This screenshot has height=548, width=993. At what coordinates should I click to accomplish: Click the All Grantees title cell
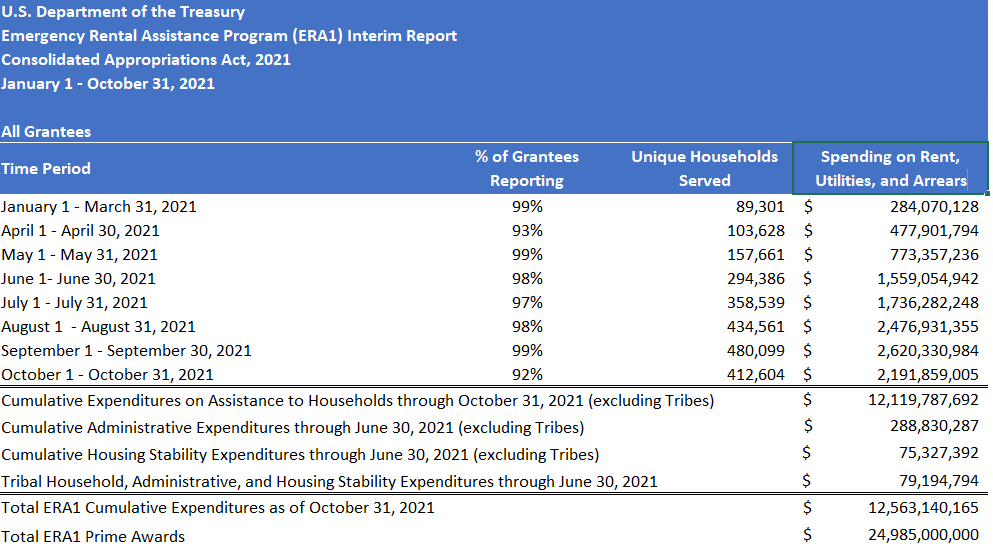pos(46,132)
